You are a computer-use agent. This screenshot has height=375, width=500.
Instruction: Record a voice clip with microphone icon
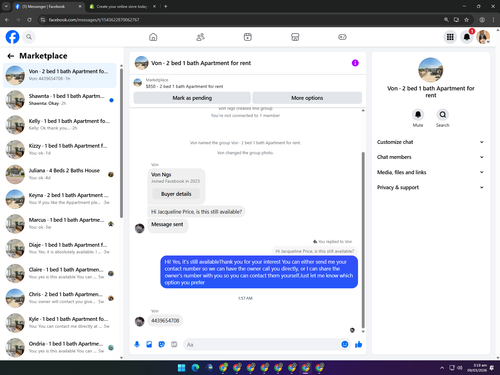pos(137,344)
